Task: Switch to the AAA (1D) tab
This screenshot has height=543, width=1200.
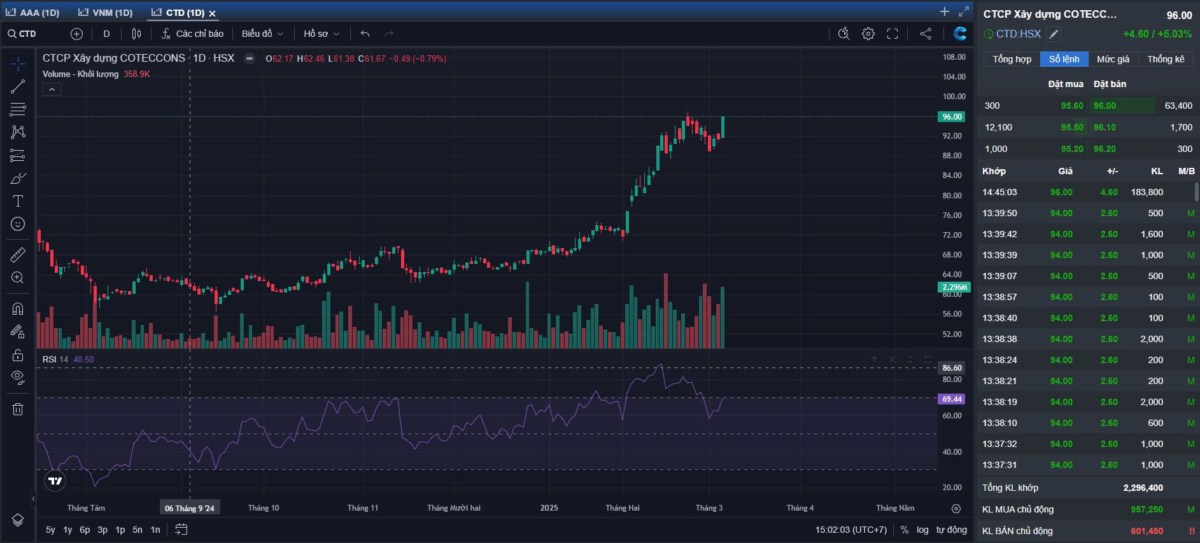Action: pos(33,12)
